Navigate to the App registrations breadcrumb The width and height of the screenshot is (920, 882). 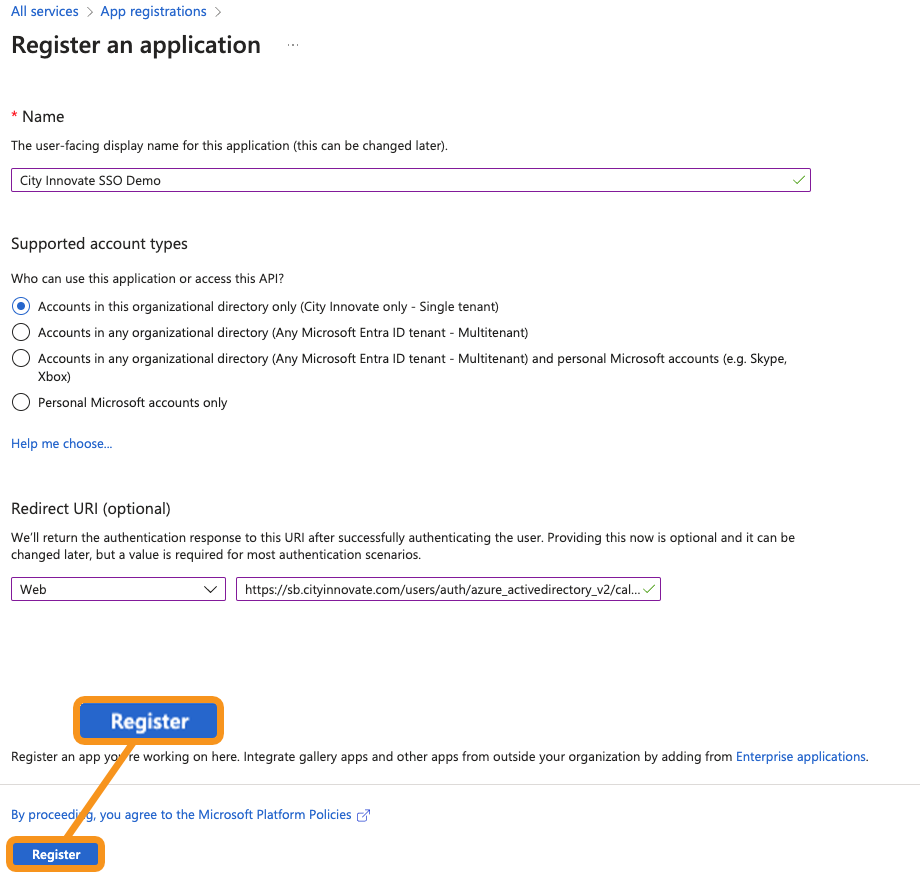pos(154,12)
